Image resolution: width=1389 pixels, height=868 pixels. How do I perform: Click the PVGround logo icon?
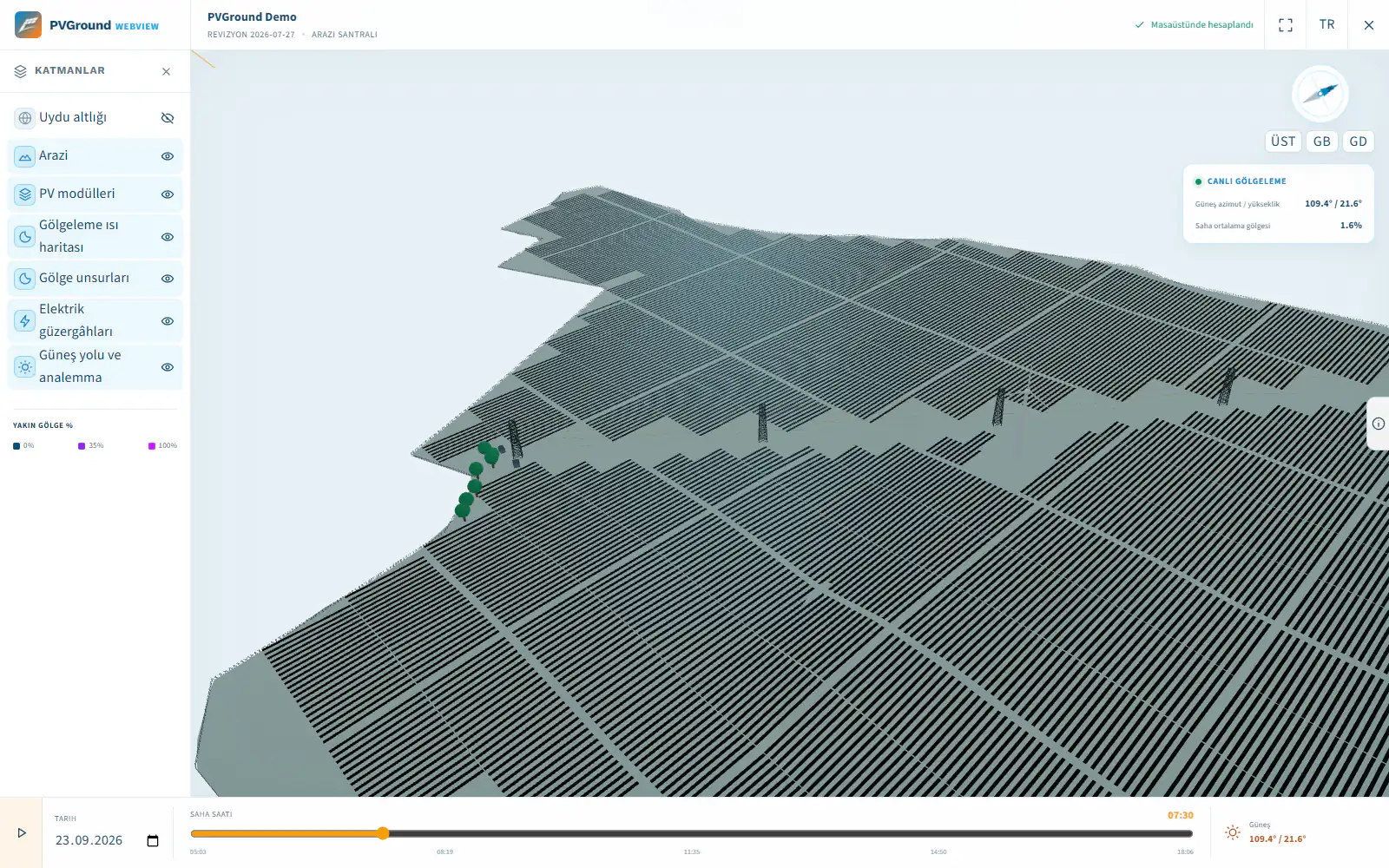[x=28, y=24]
